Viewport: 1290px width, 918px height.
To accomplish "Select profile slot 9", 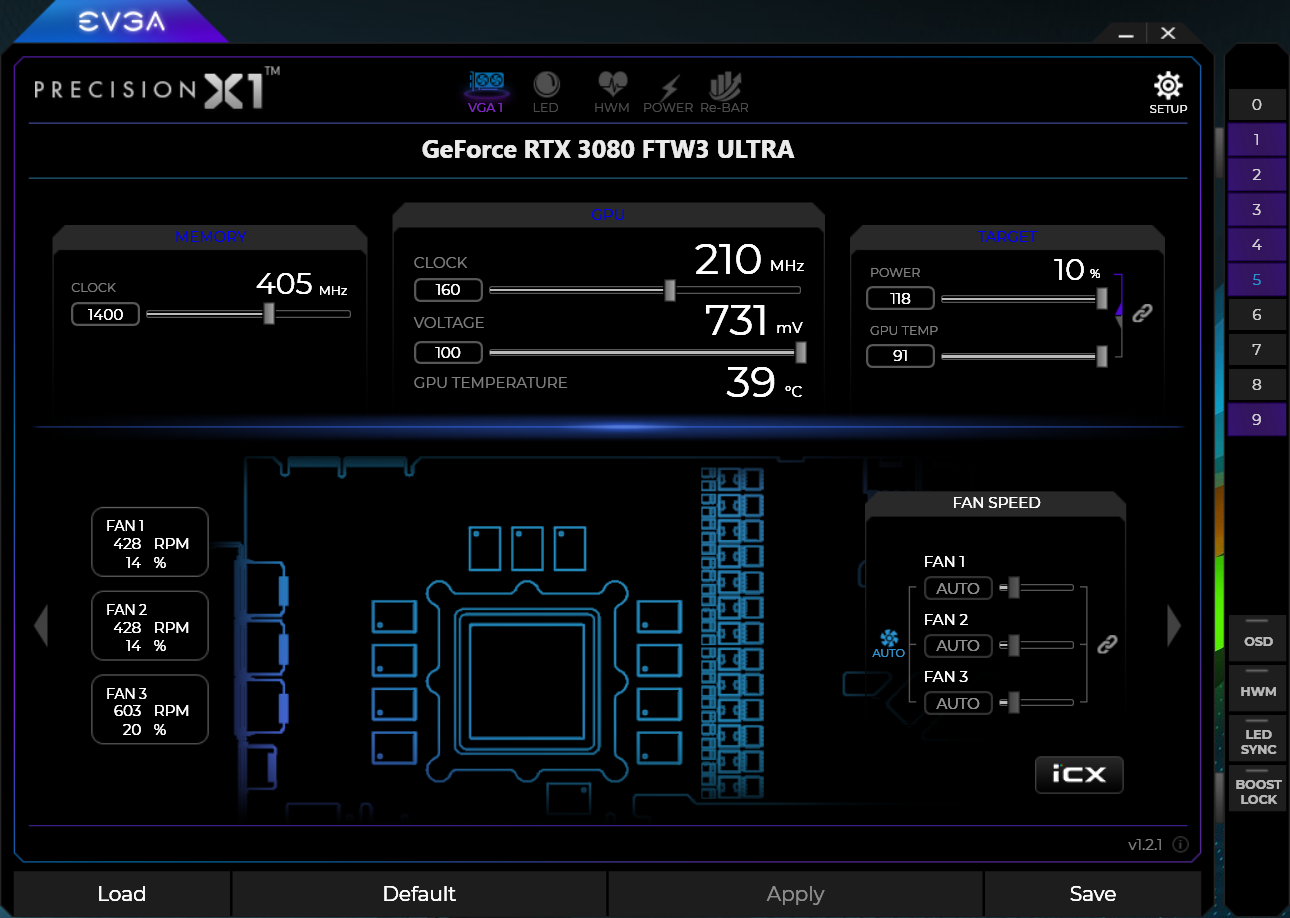I will click(1257, 420).
